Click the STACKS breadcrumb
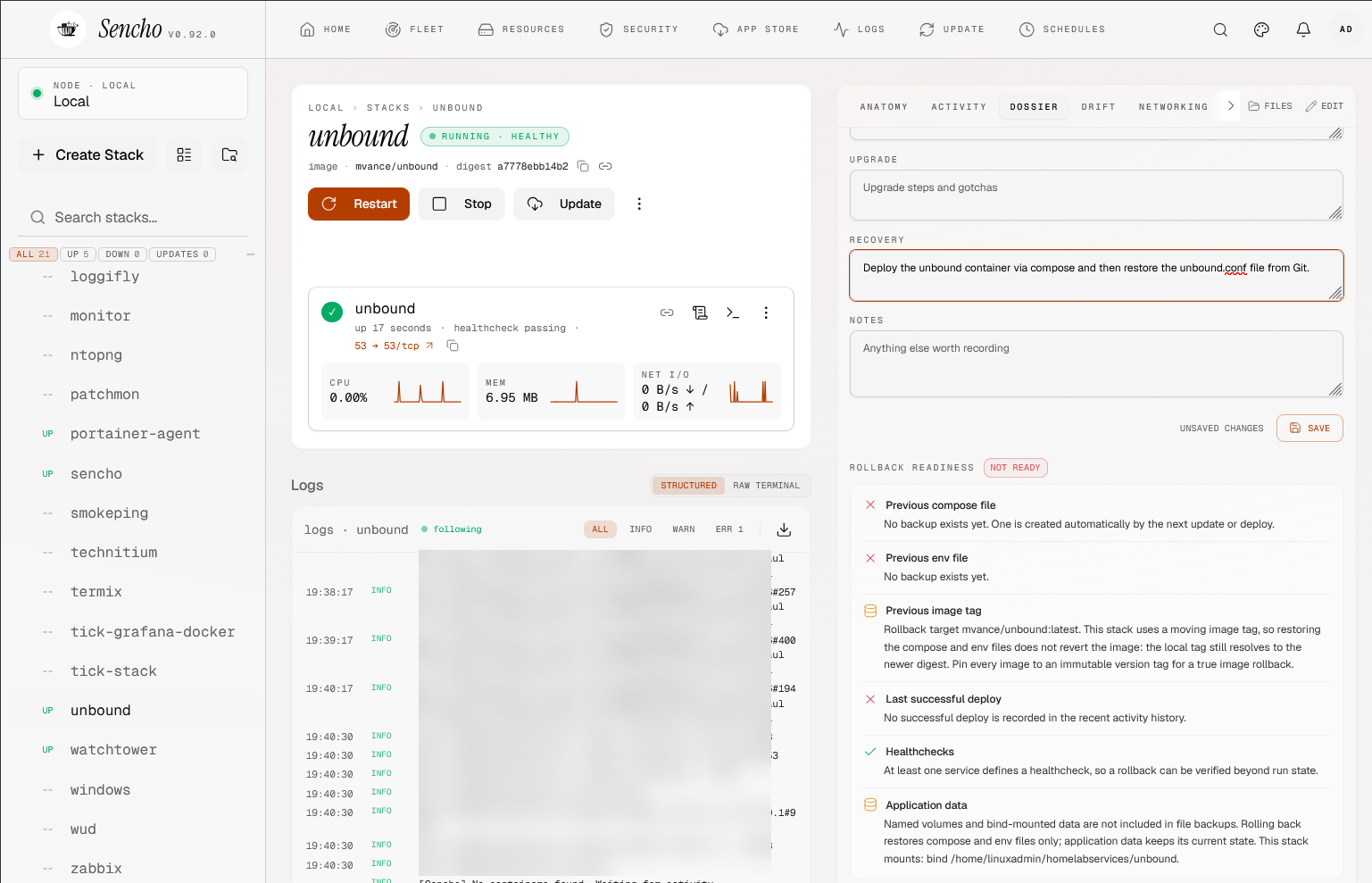Screen dimensions: 1372x883 [x=388, y=108]
